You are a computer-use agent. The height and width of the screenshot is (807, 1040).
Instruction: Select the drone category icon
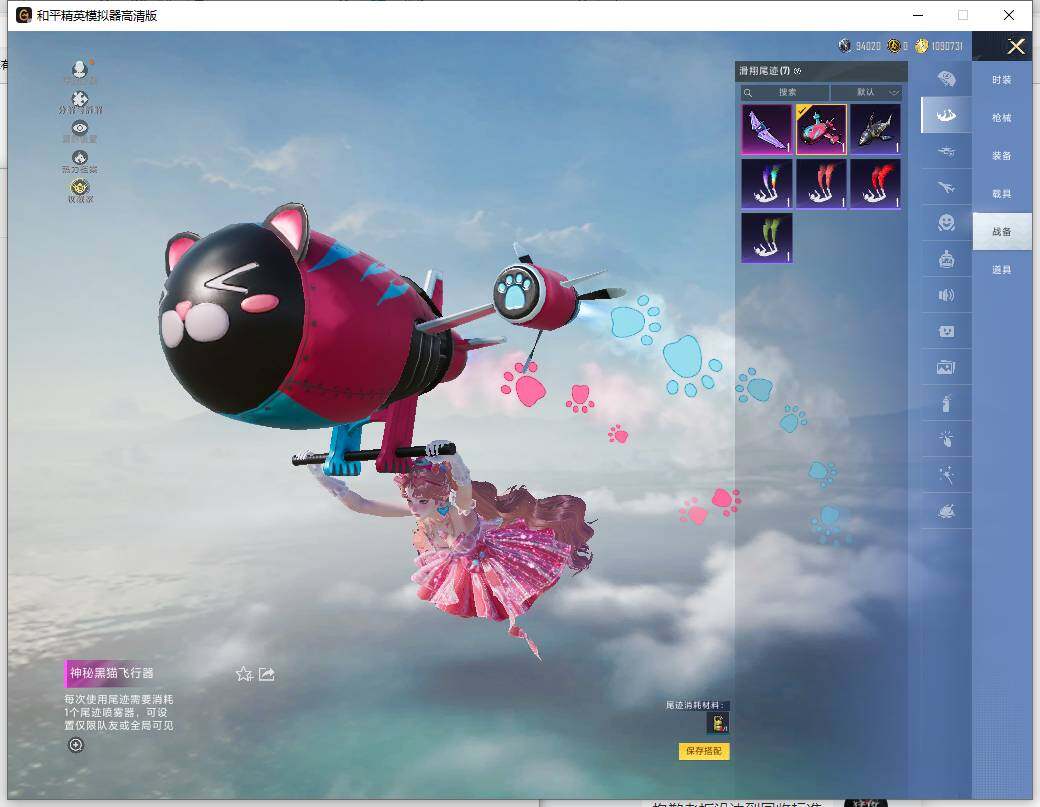(946, 151)
